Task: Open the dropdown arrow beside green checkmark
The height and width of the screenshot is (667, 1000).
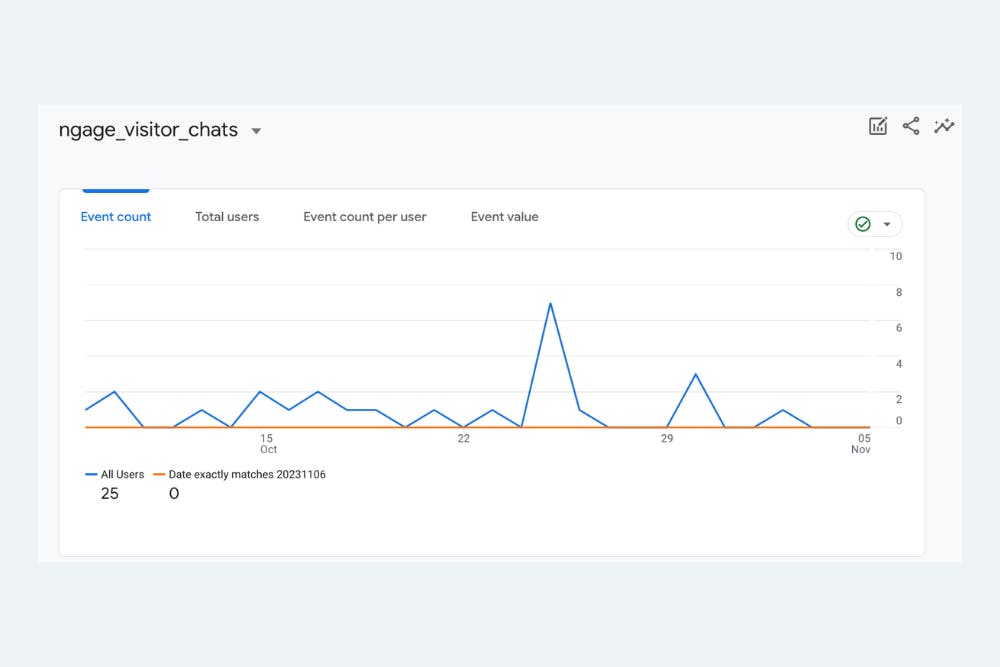Action: [x=886, y=224]
